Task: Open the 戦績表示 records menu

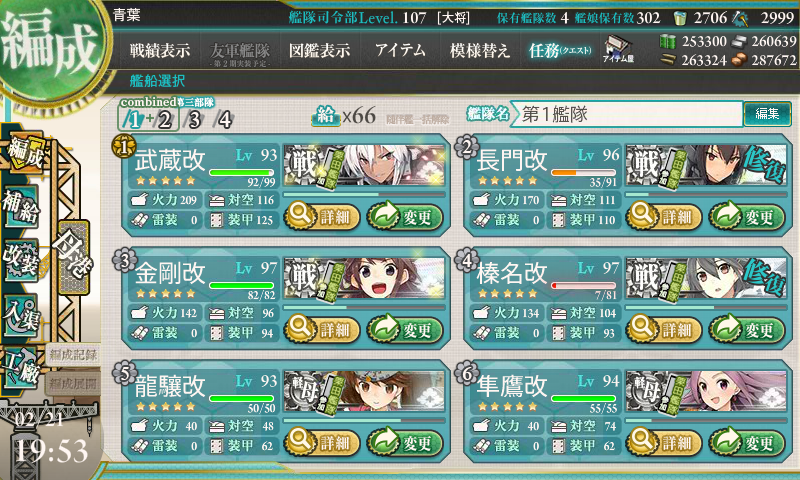Action: click(160, 50)
